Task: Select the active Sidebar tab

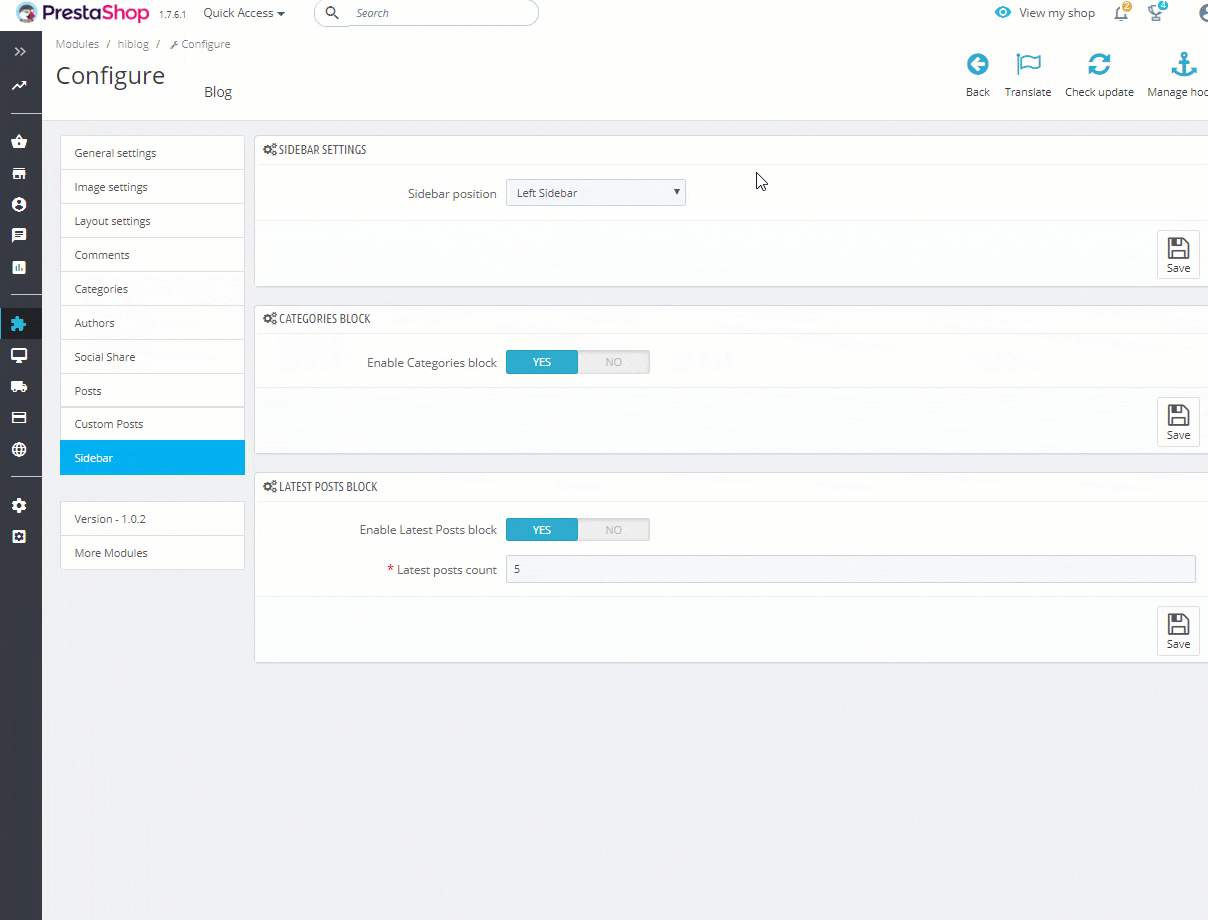Action: click(x=152, y=458)
